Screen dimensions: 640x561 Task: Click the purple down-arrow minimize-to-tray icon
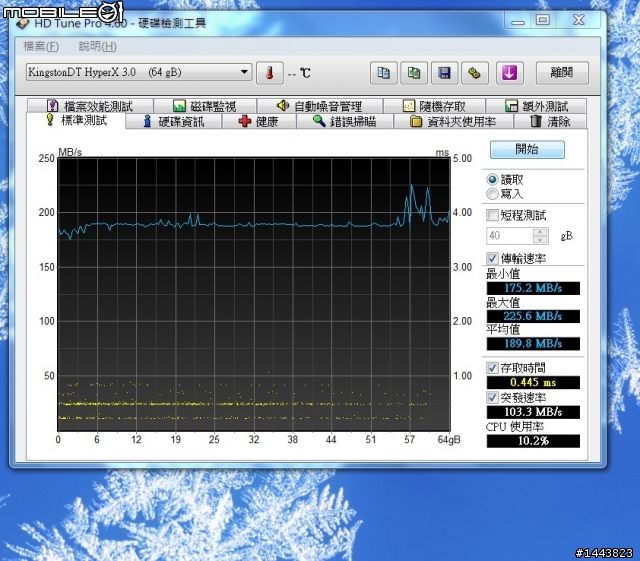click(x=509, y=73)
